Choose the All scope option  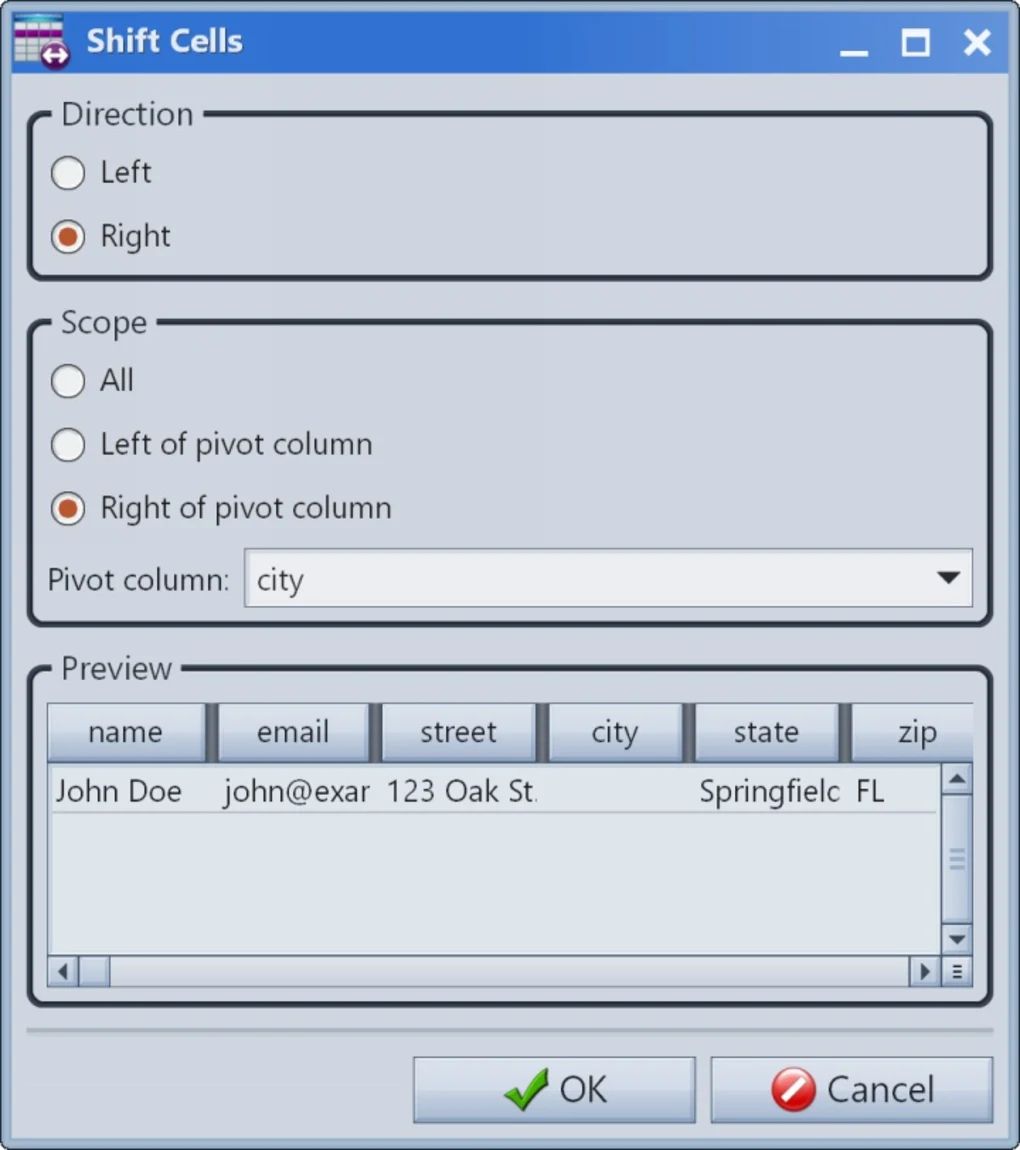[x=68, y=381]
